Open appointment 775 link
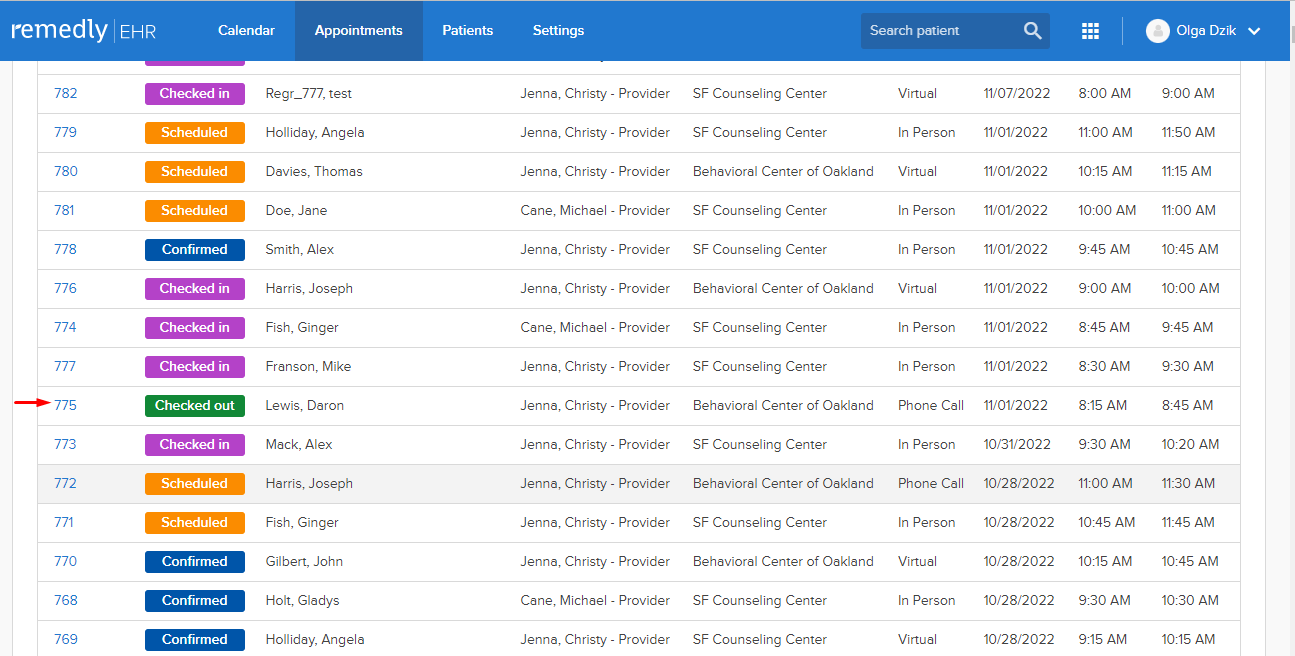Screen dimensions: 1295x656 pyautogui.click(x=65, y=405)
